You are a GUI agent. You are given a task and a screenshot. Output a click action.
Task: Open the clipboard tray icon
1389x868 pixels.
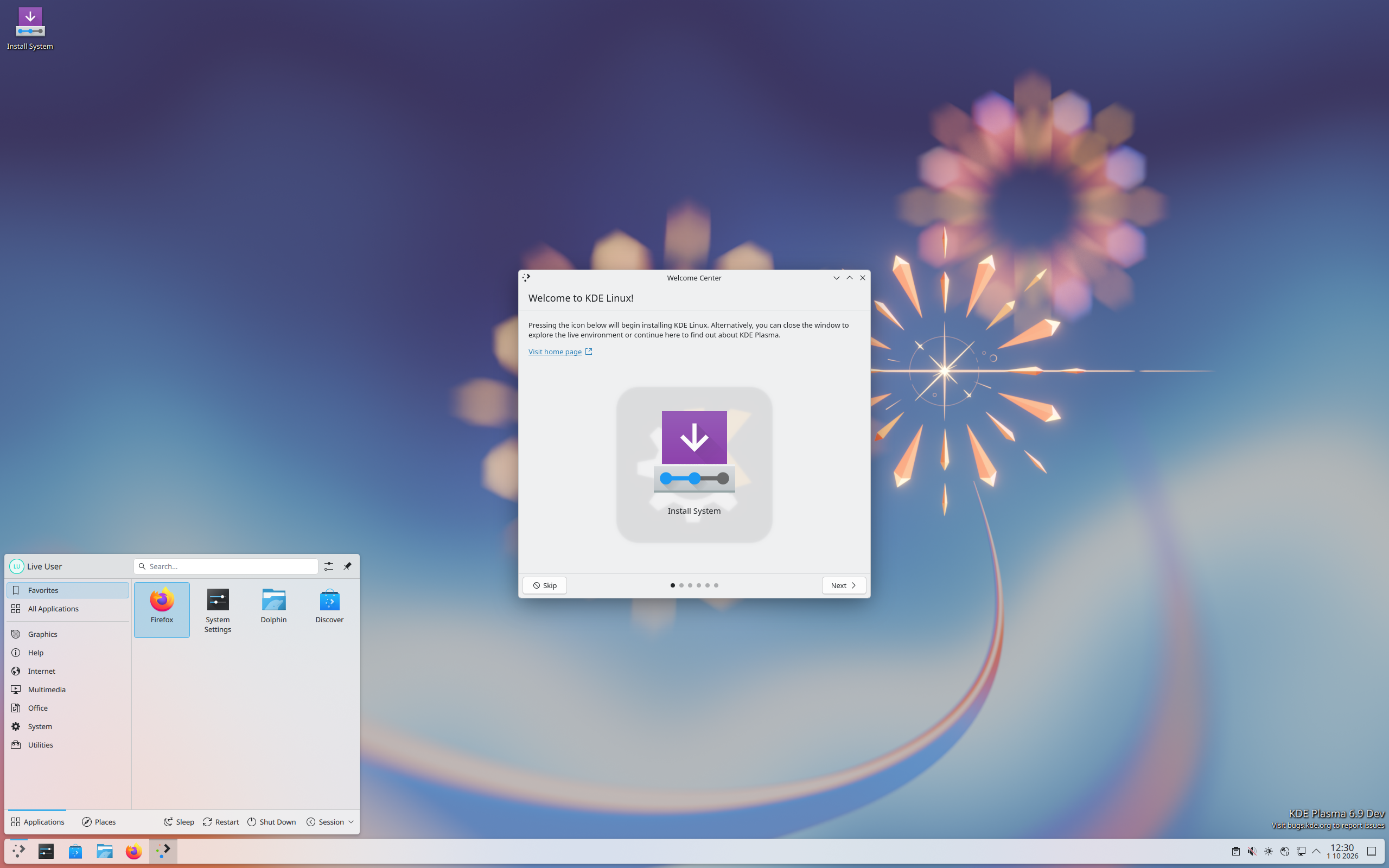(x=1236, y=851)
